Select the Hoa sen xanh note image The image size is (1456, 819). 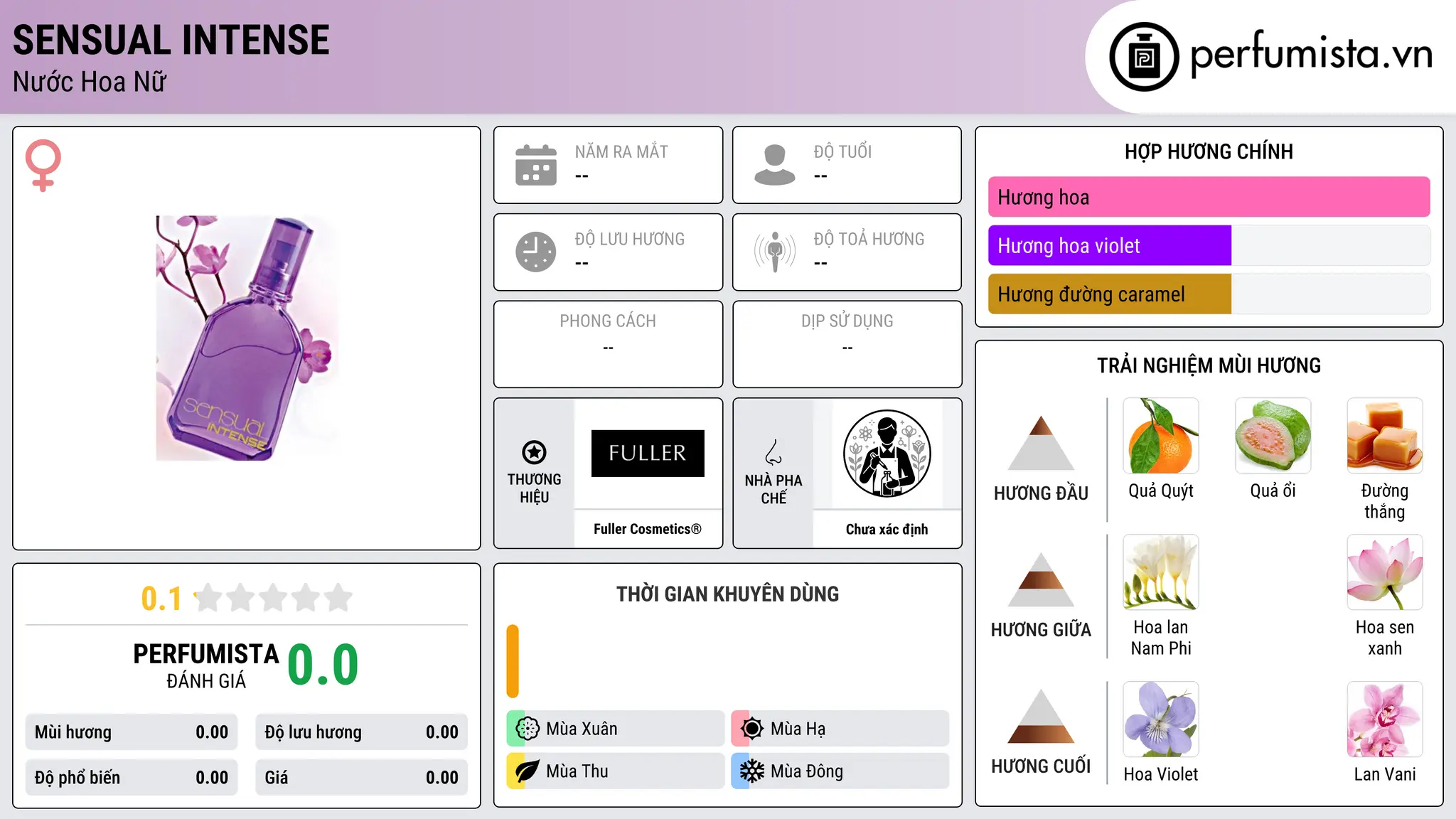click(1385, 572)
